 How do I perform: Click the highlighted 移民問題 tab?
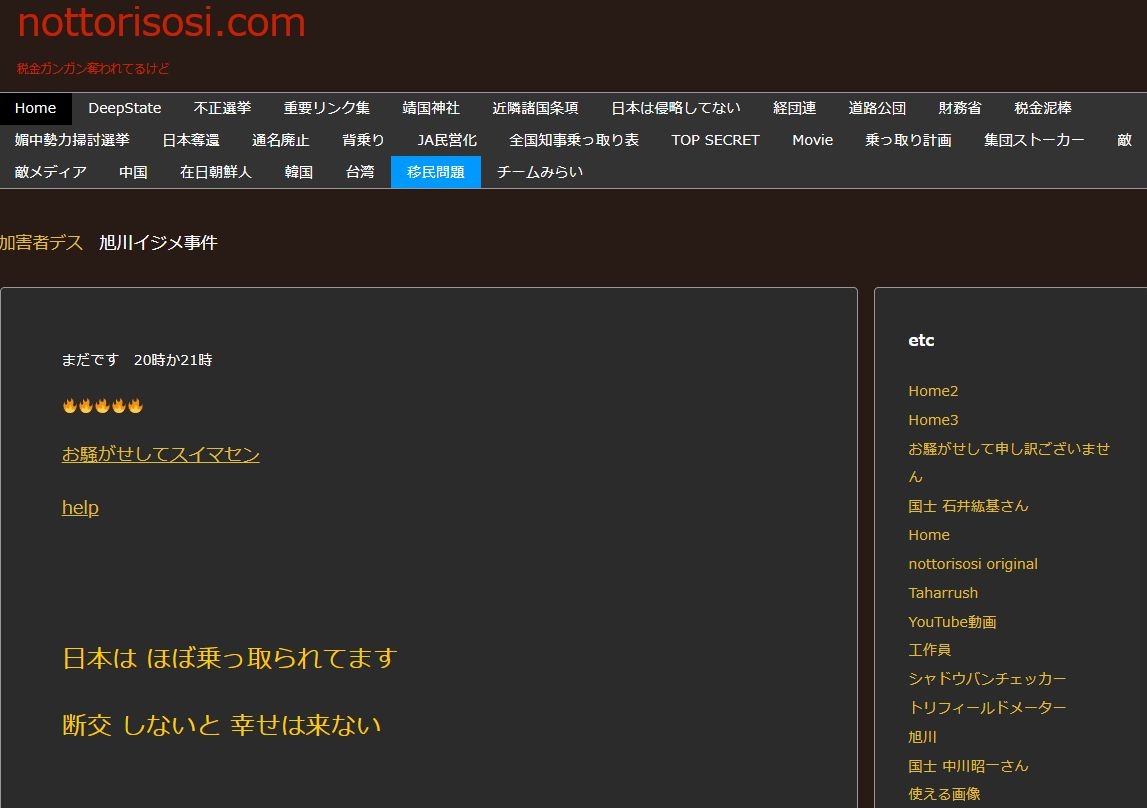tap(435, 172)
